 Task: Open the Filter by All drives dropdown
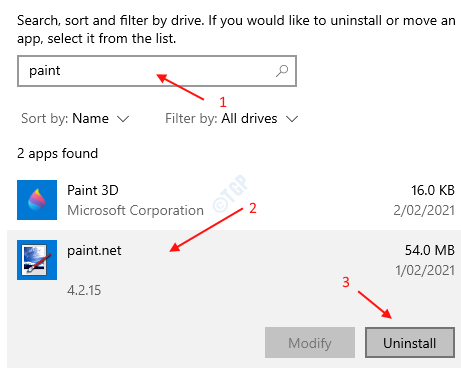232,118
